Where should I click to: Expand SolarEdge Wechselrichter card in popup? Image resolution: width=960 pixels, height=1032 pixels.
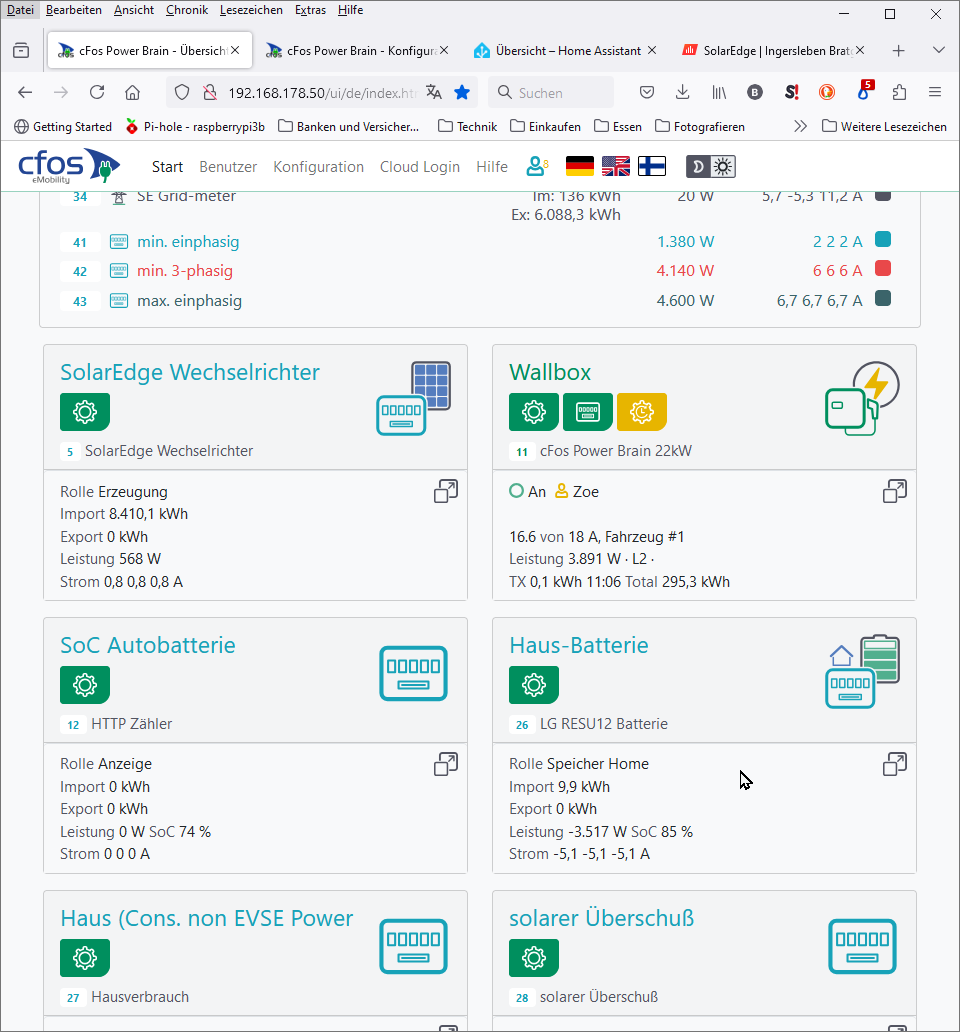pos(445,491)
